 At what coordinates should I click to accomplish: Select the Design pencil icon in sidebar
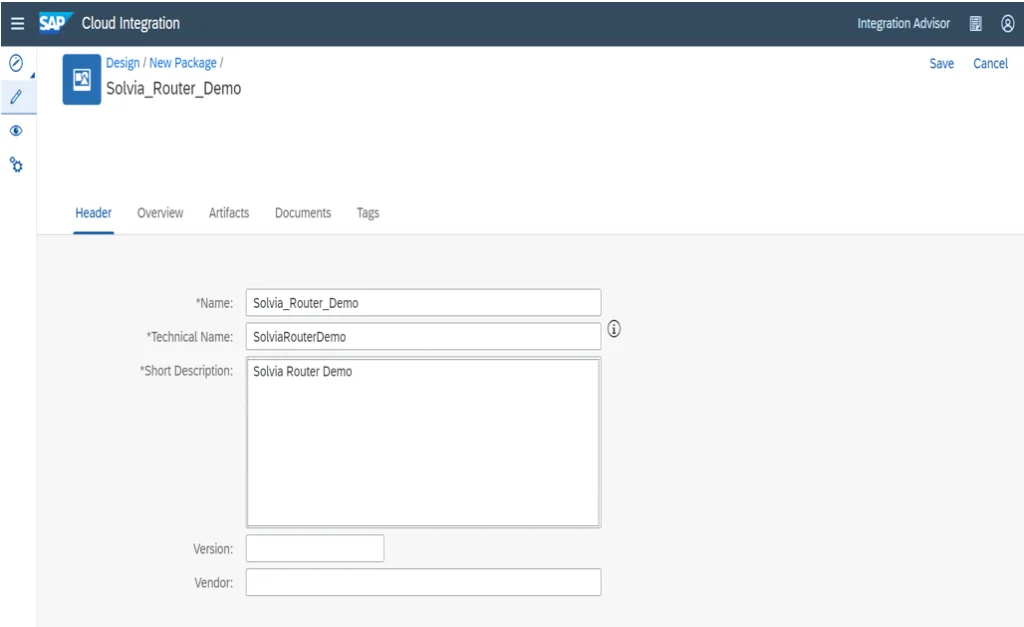pos(16,97)
